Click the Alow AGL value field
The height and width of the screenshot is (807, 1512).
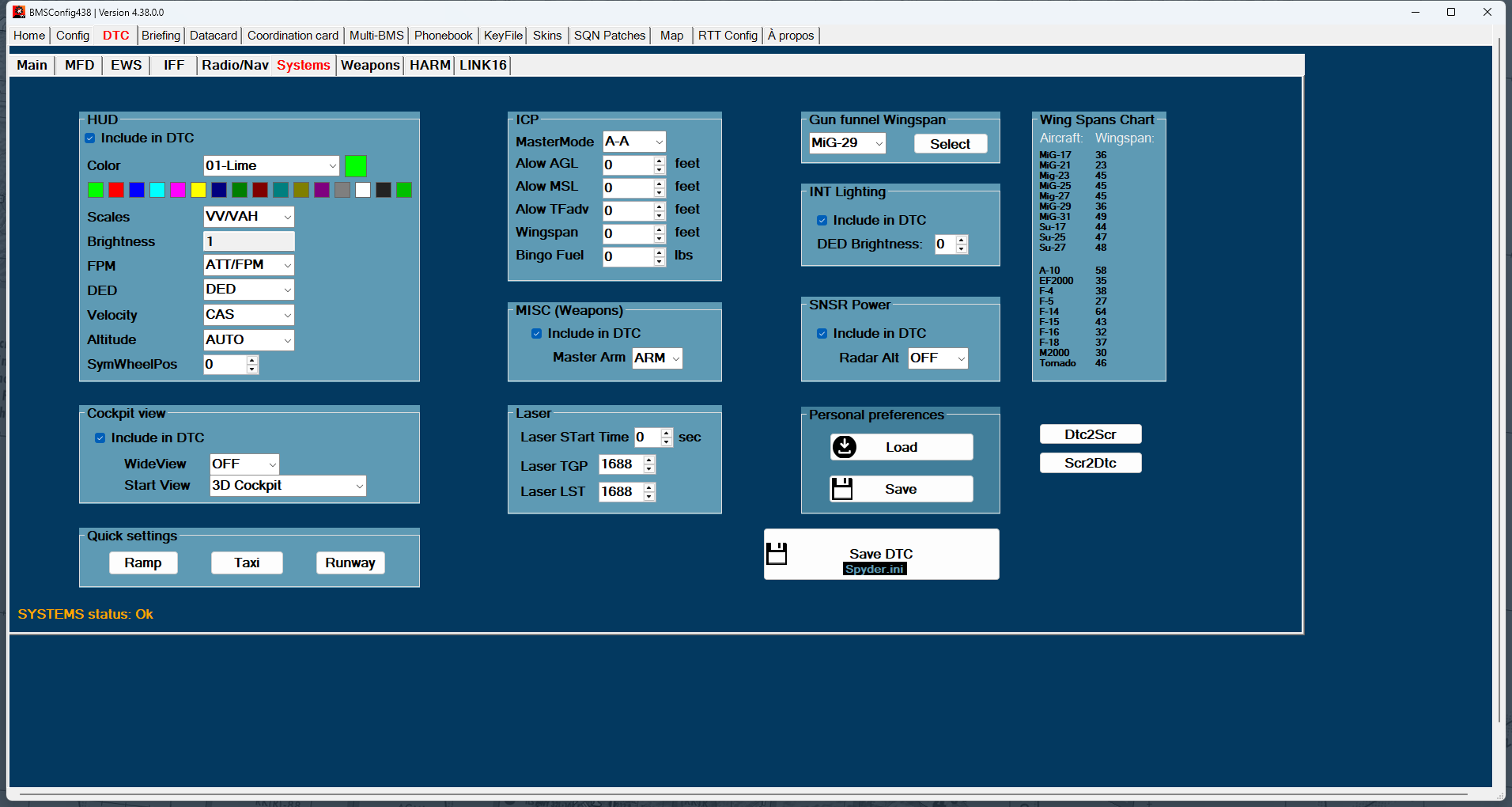point(629,165)
